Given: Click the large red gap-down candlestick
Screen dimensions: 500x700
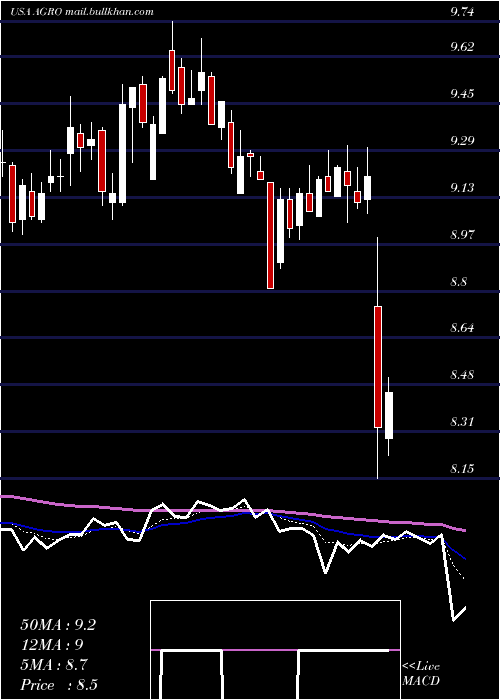Looking at the screenshot, I should (378, 367).
